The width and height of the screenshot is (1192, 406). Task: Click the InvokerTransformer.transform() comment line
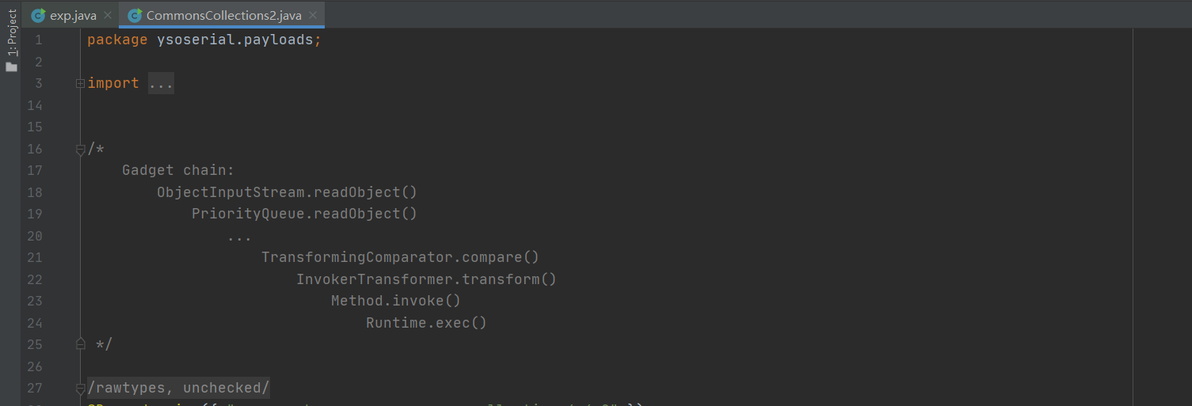tap(425, 280)
